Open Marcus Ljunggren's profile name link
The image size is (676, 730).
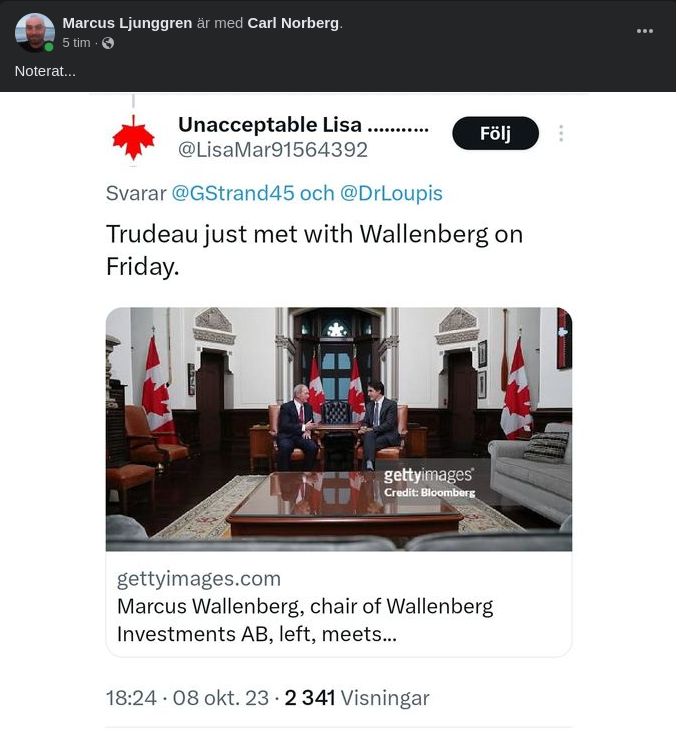pos(127,23)
